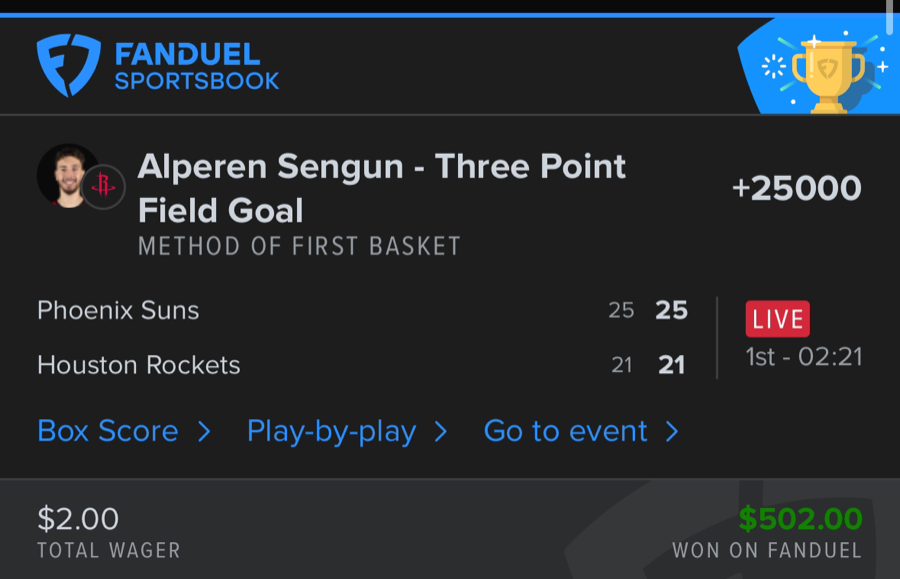Click the +25000 odds value
Screen dimensions: 900x579
coord(797,188)
